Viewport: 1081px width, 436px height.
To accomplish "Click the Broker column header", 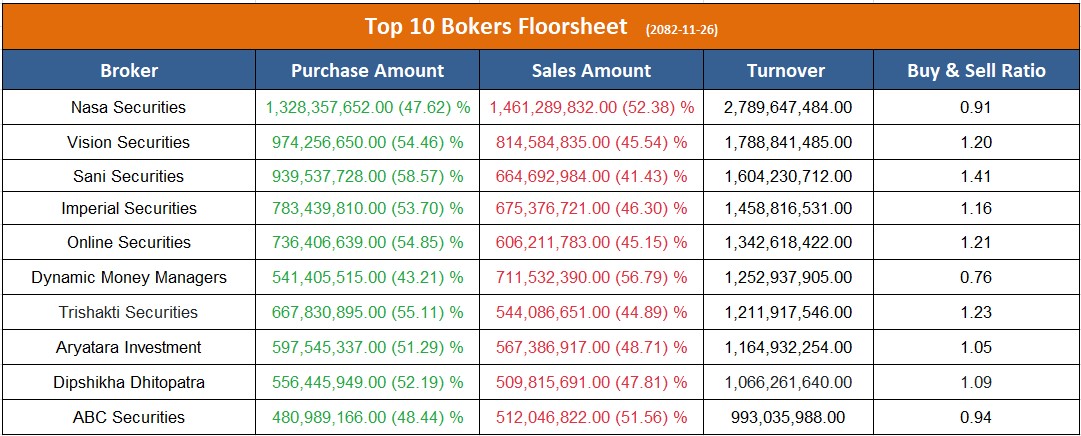I will click(129, 71).
